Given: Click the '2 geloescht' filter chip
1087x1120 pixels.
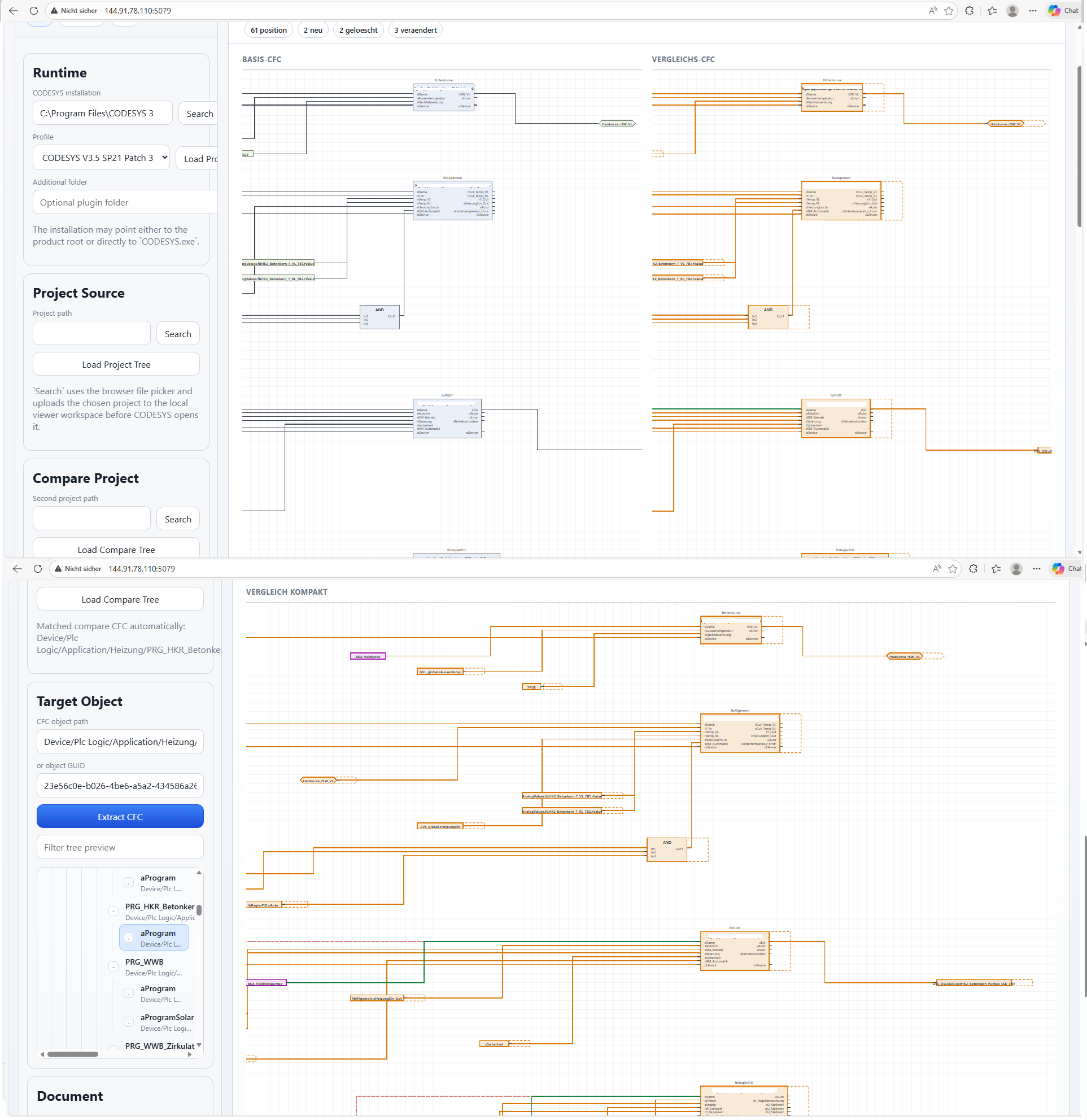Looking at the screenshot, I should [358, 30].
